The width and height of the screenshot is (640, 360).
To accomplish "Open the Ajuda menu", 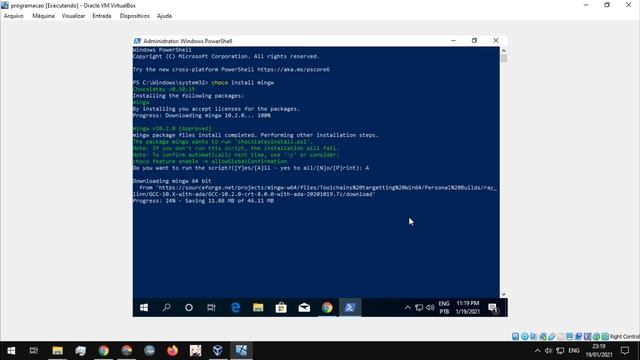I will [x=164, y=16].
